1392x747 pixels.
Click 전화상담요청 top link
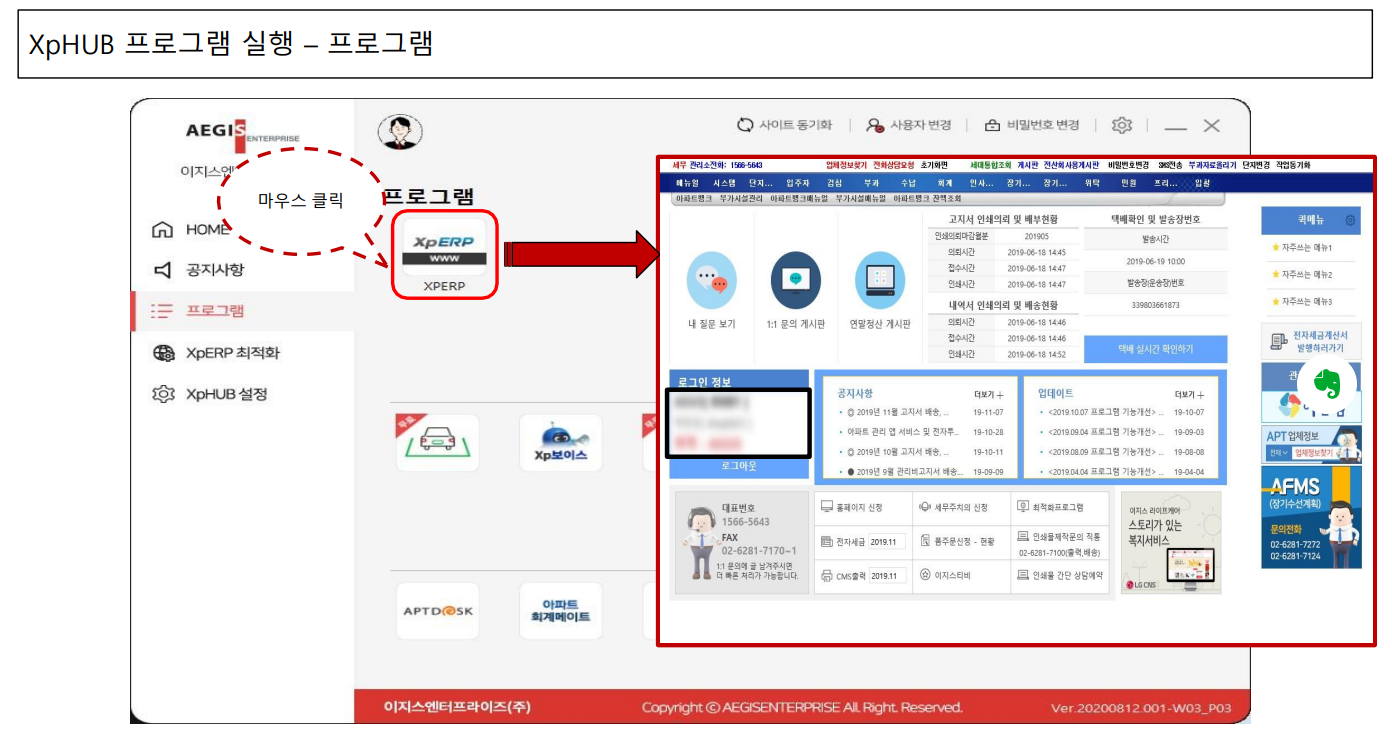pos(893,164)
